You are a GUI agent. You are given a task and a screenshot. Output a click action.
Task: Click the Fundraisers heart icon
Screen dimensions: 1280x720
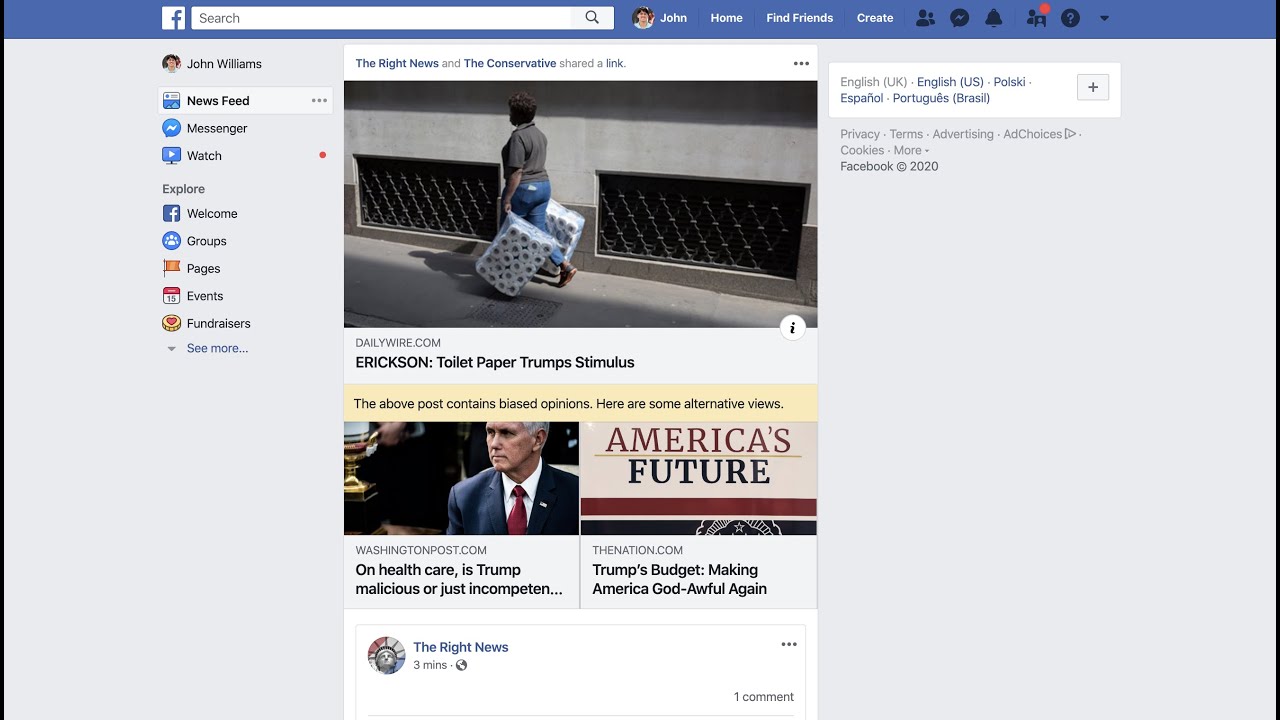(171, 323)
